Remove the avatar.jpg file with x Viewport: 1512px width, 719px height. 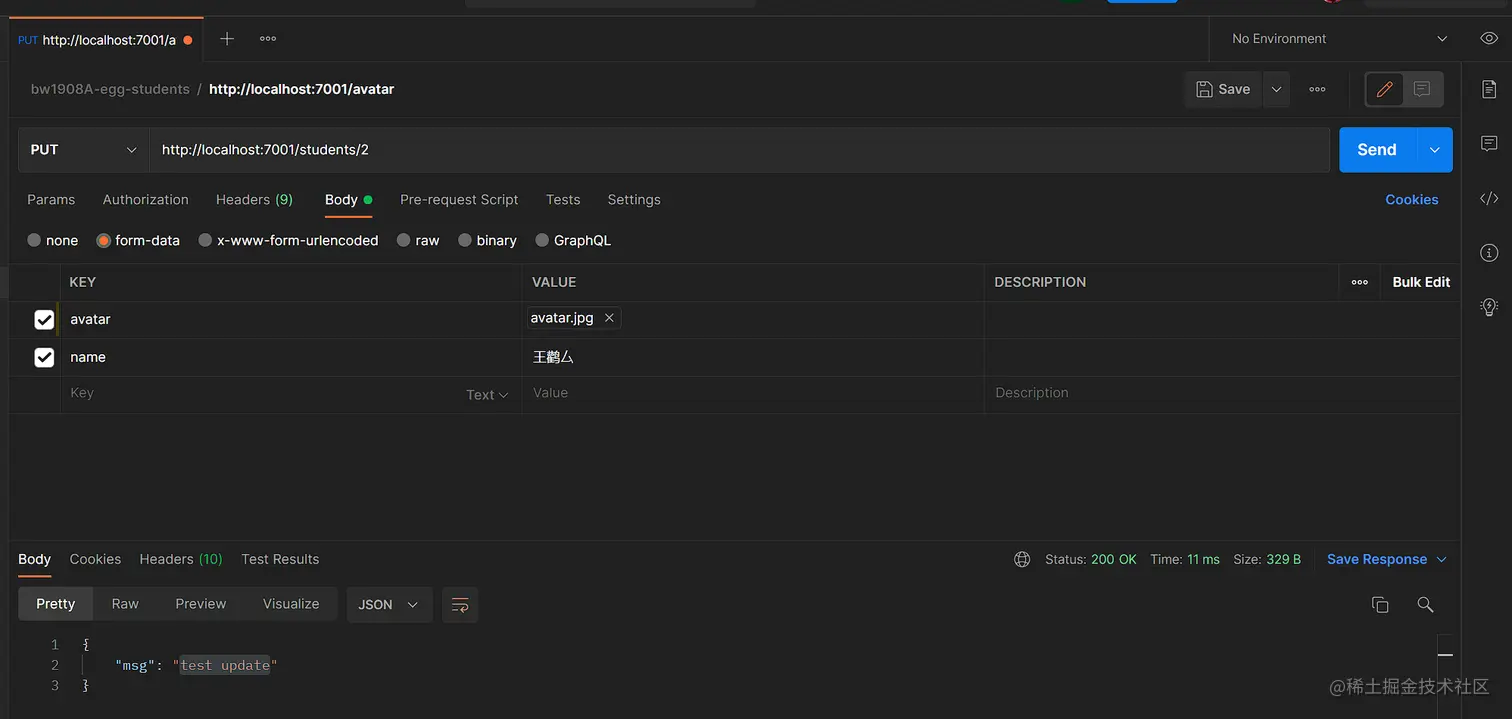pos(609,318)
